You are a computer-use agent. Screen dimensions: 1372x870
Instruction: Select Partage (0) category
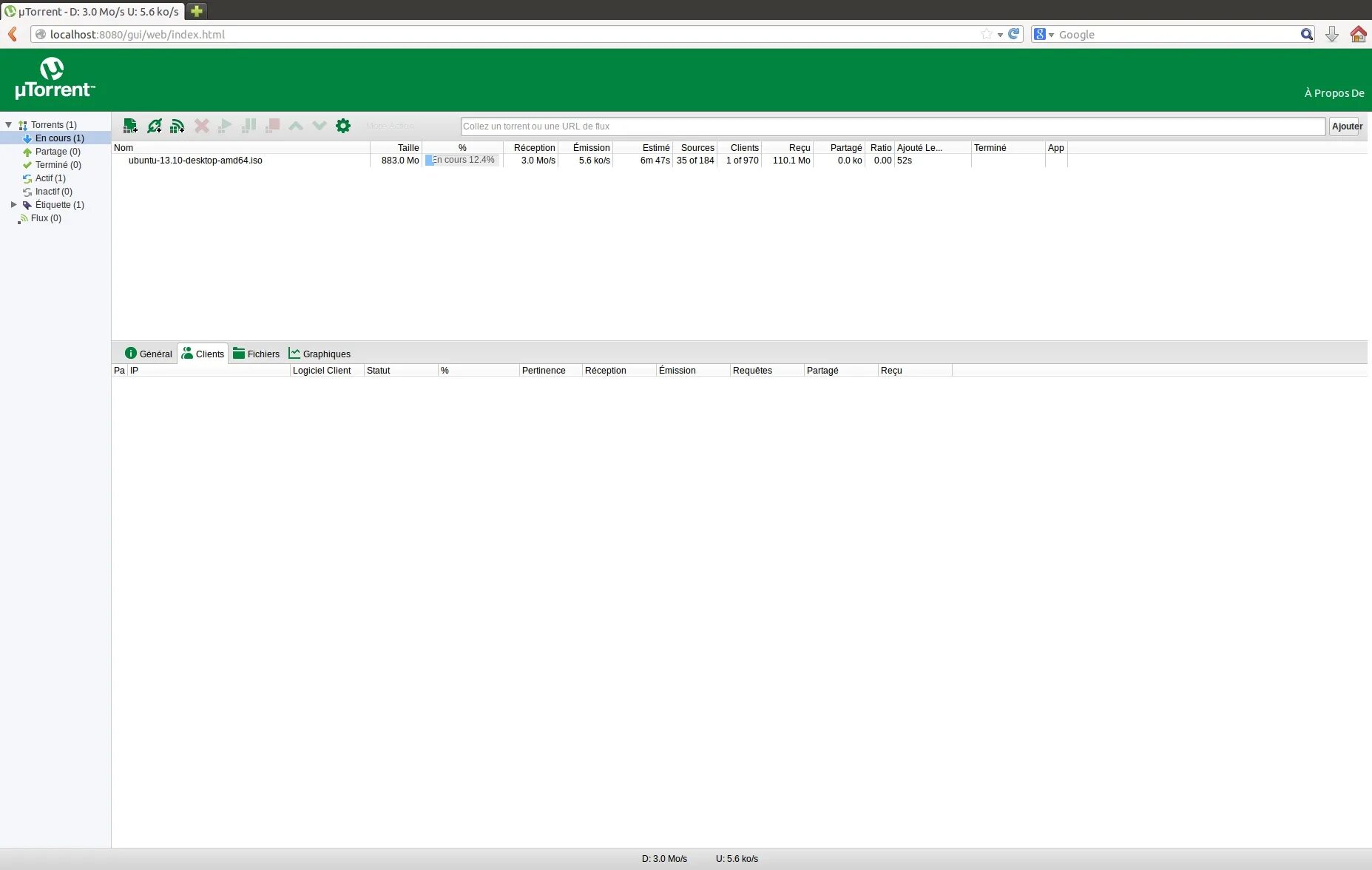click(x=58, y=152)
